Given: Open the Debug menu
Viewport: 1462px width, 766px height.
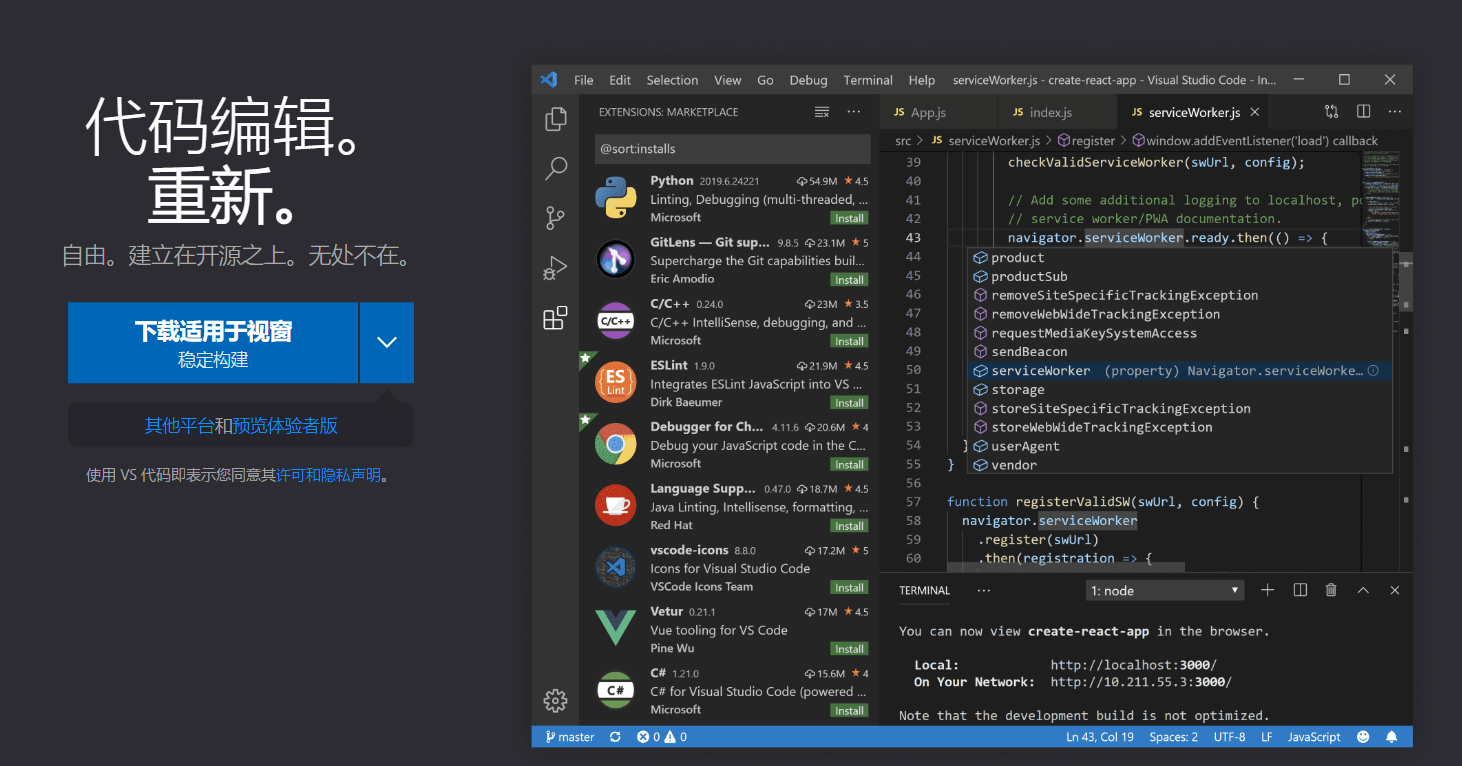Looking at the screenshot, I should tap(808, 80).
